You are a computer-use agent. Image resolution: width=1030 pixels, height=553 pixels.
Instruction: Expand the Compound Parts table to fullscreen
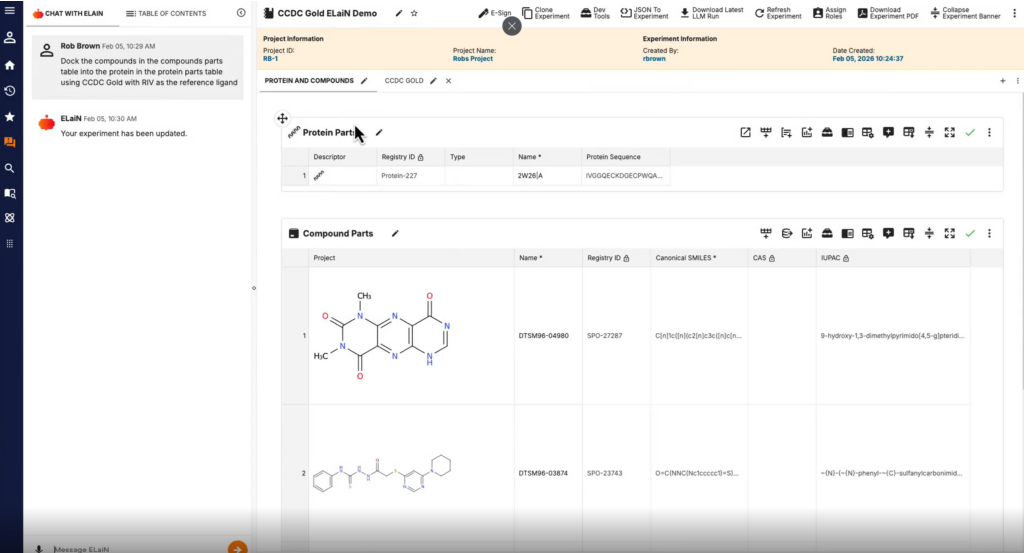[949, 233]
